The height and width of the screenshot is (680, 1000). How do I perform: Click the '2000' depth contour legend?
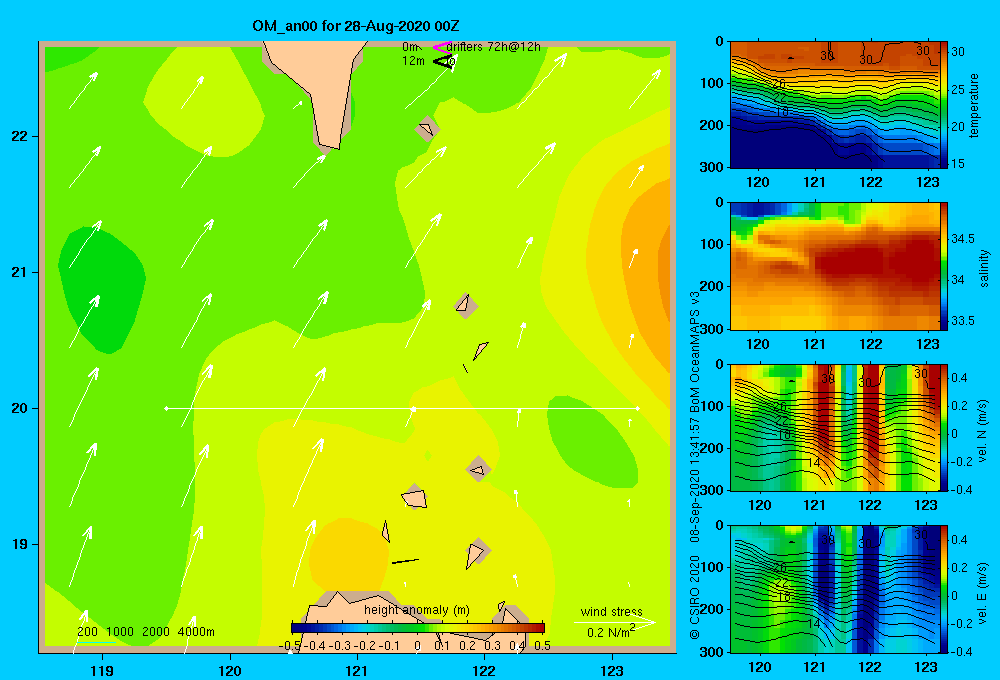[156, 632]
